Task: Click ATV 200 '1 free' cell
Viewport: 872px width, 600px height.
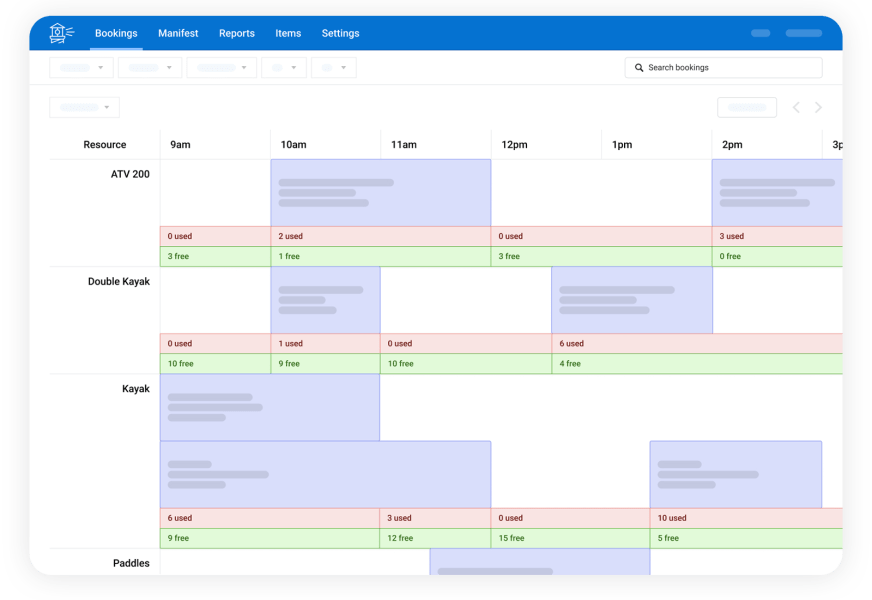Action: pyautogui.click(x=381, y=256)
